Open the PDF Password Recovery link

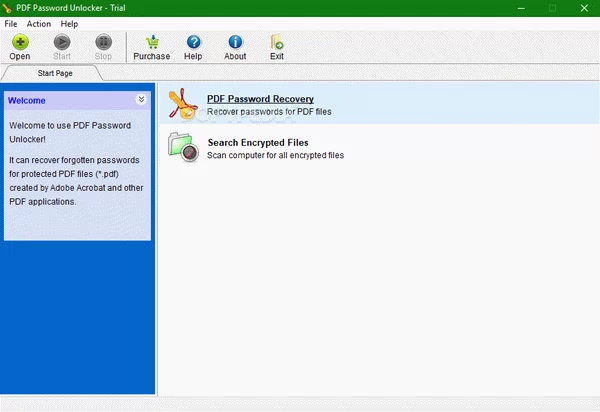click(260, 99)
